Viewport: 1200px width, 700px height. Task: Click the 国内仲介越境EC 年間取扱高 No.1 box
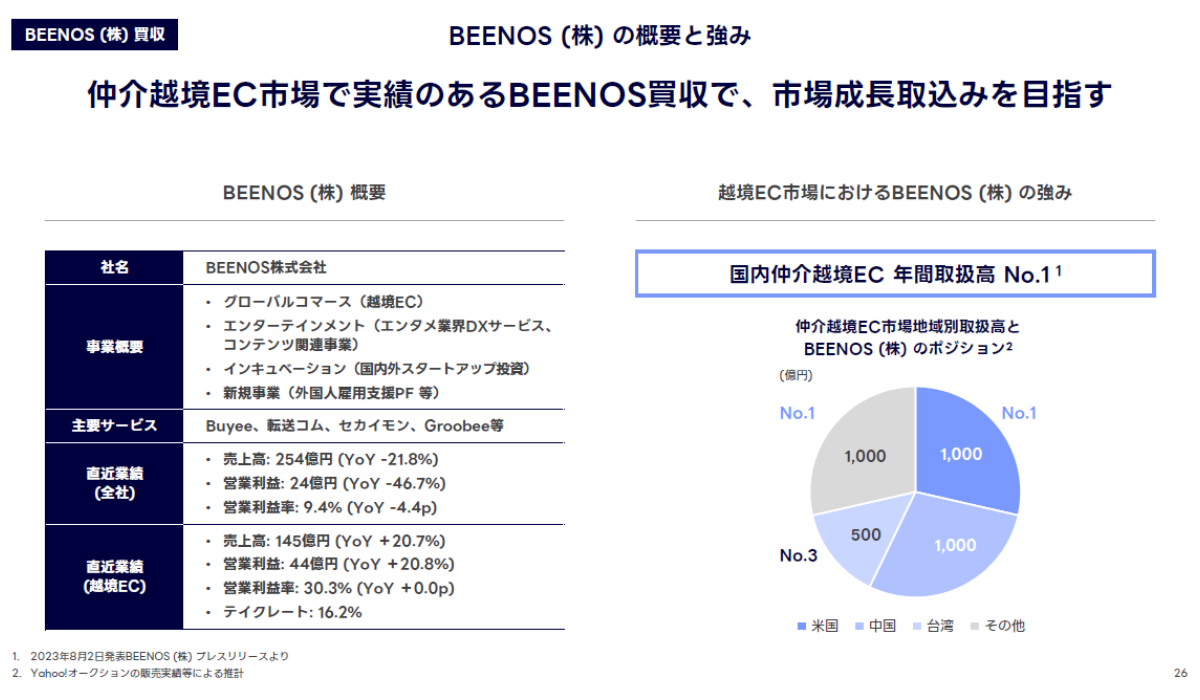point(895,273)
